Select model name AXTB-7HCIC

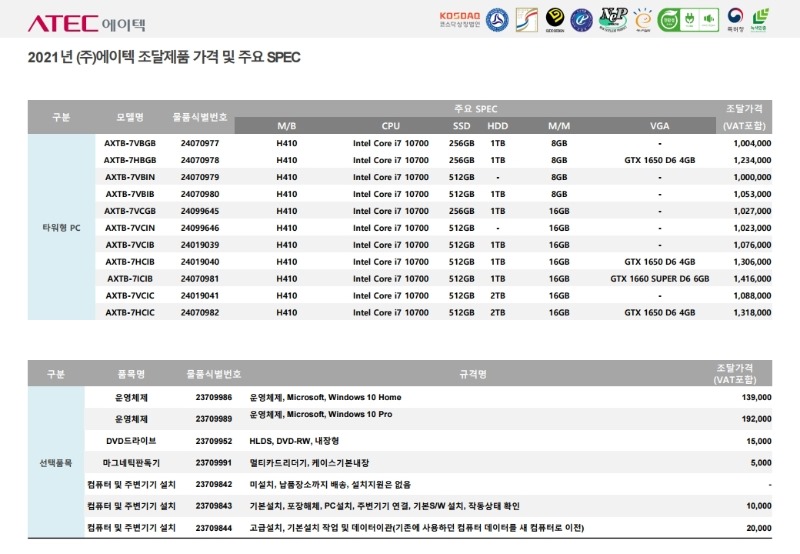(130, 312)
